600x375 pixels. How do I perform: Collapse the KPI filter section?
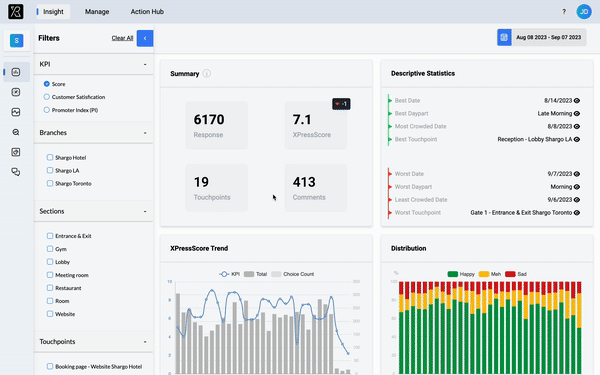pyautogui.click(x=145, y=64)
